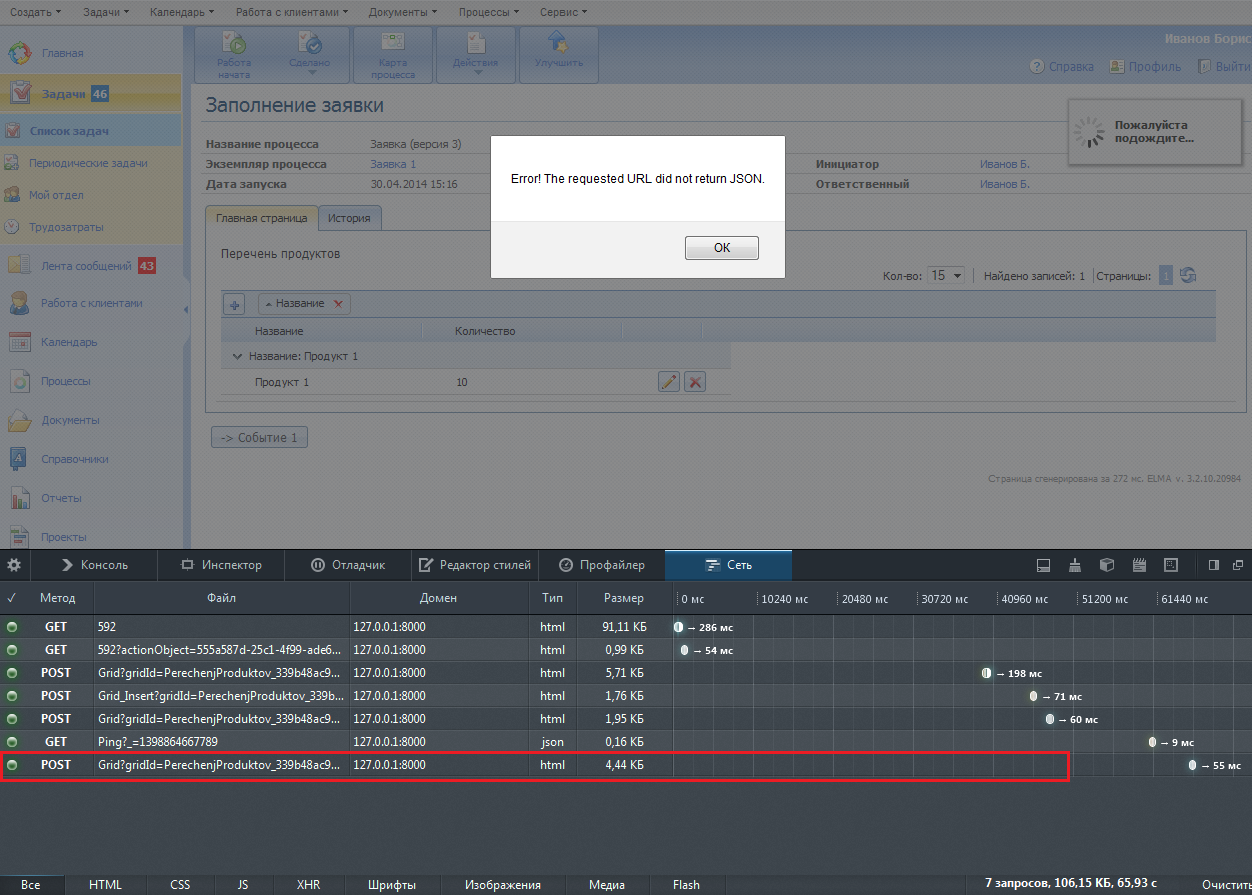Refresh the product grid with the reload icon
Screen dimensions: 1252x895
pyautogui.click(x=1188, y=276)
